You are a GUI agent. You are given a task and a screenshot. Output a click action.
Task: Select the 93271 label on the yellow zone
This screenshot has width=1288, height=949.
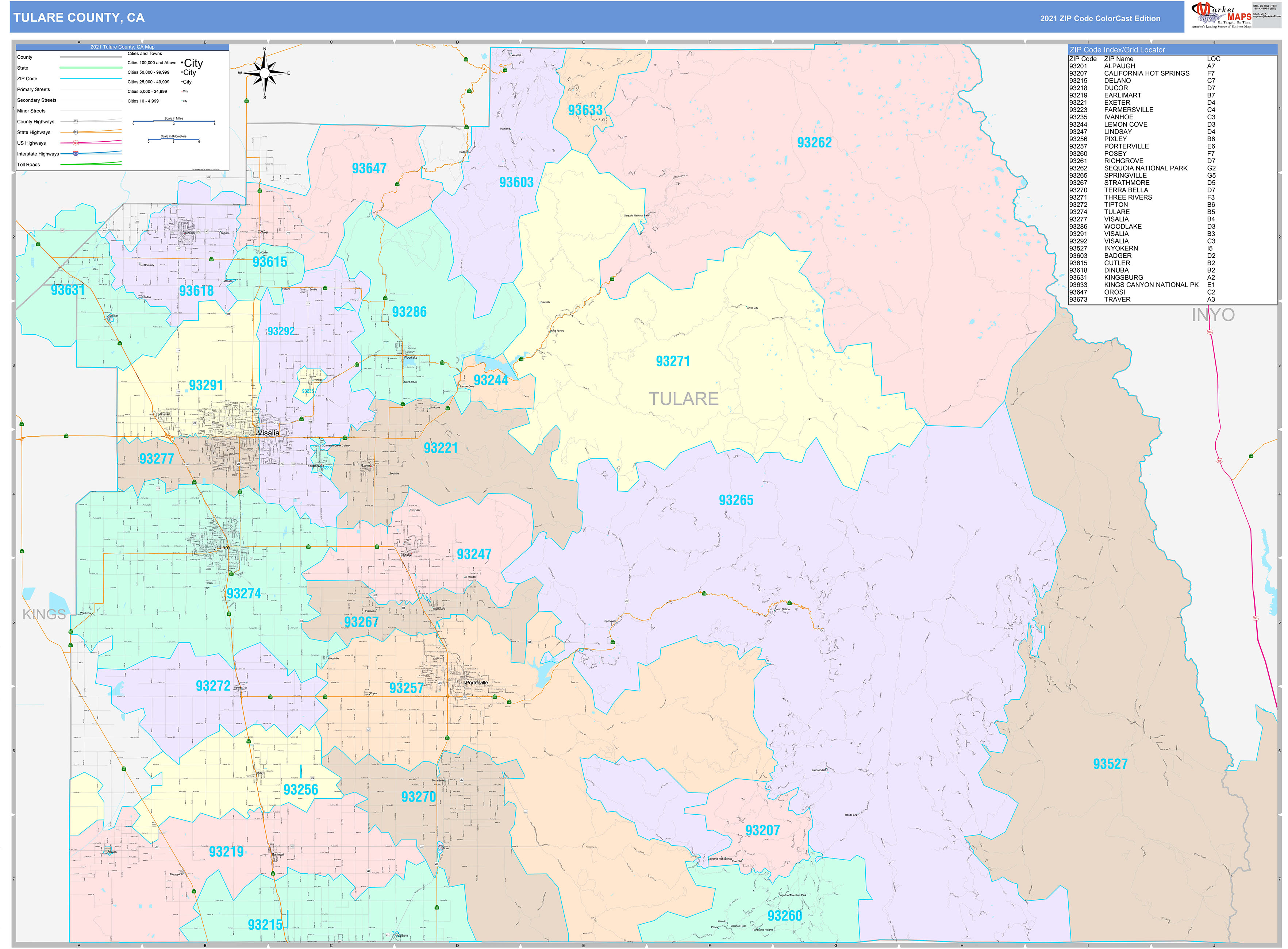tap(674, 361)
